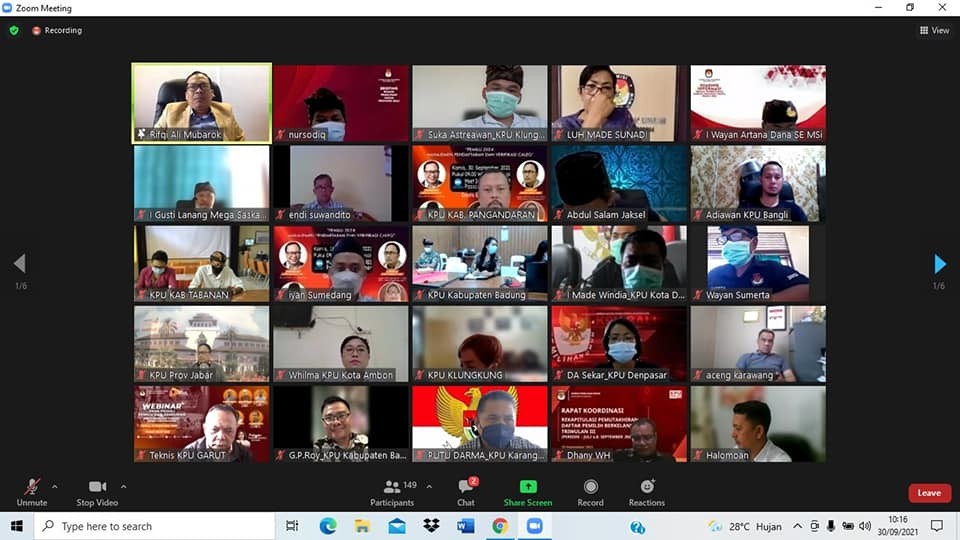The image size is (960, 540).
Task: Open the Participants panel icon
Action: coord(392,487)
